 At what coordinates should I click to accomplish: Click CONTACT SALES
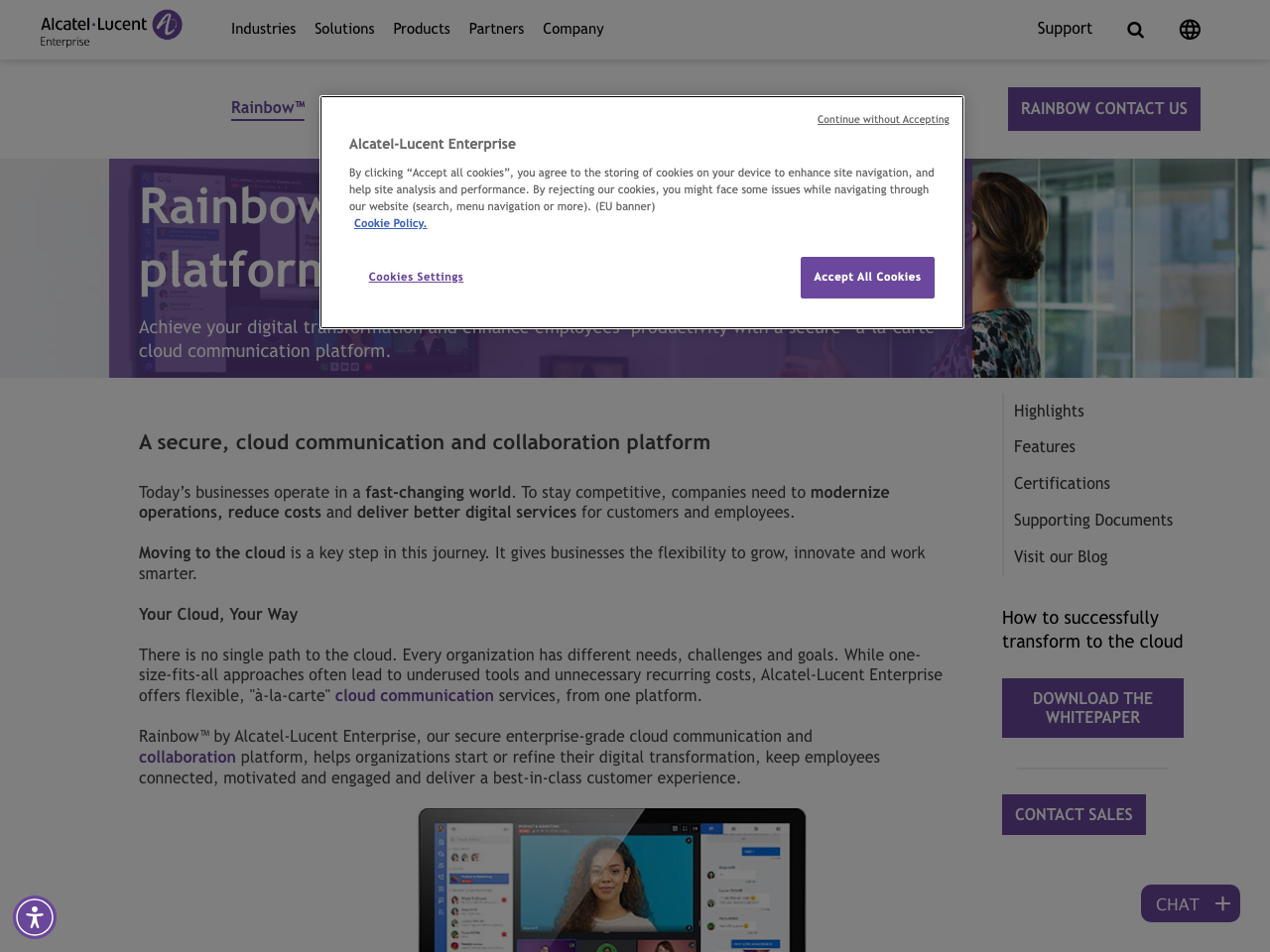pyautogui.click(x=1074, y=813)
